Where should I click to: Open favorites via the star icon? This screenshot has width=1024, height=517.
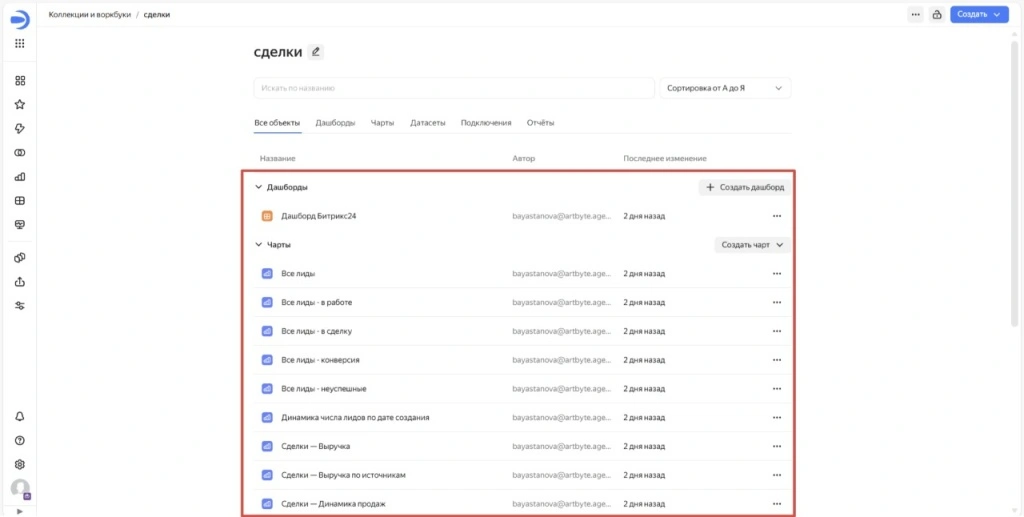20,104
